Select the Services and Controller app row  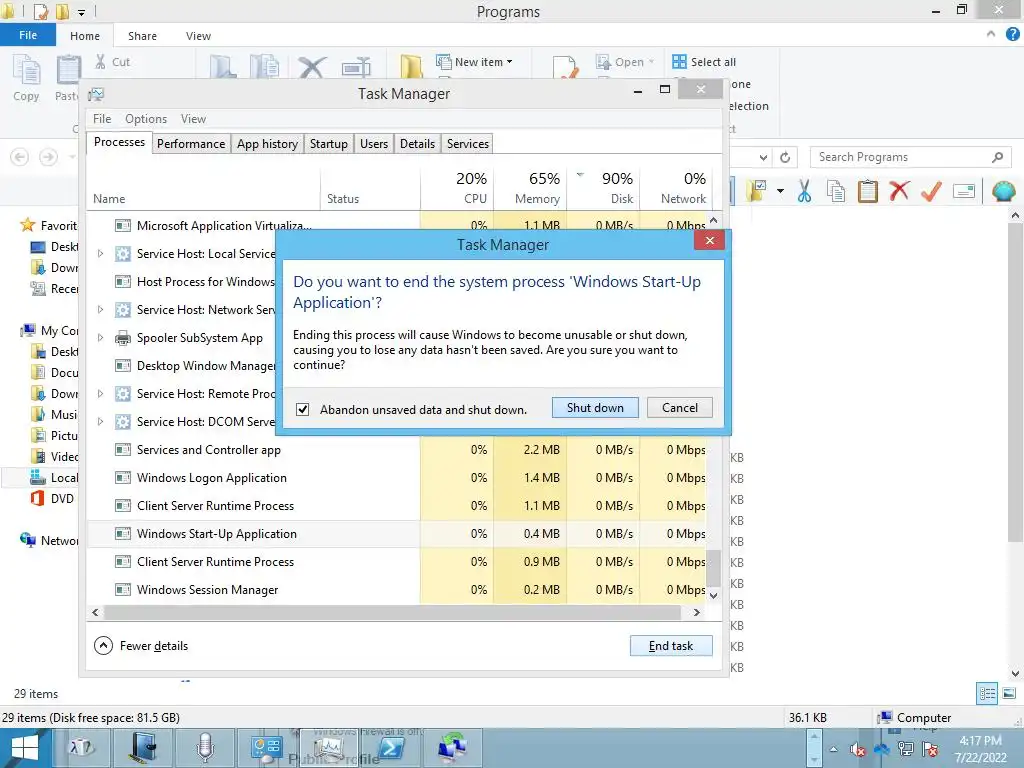(396, 449)
